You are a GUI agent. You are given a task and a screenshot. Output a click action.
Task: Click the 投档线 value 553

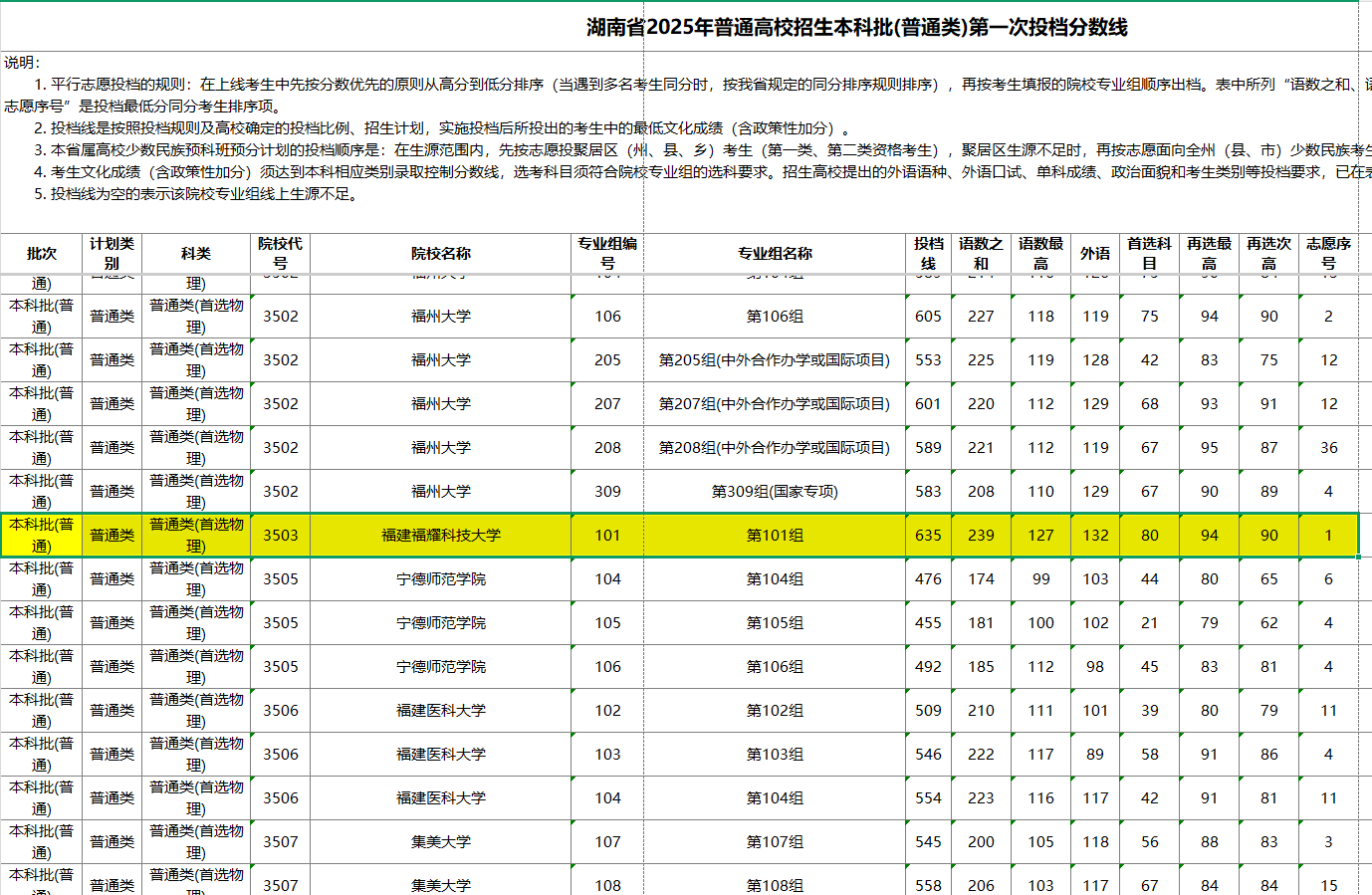tap(928, 360)
